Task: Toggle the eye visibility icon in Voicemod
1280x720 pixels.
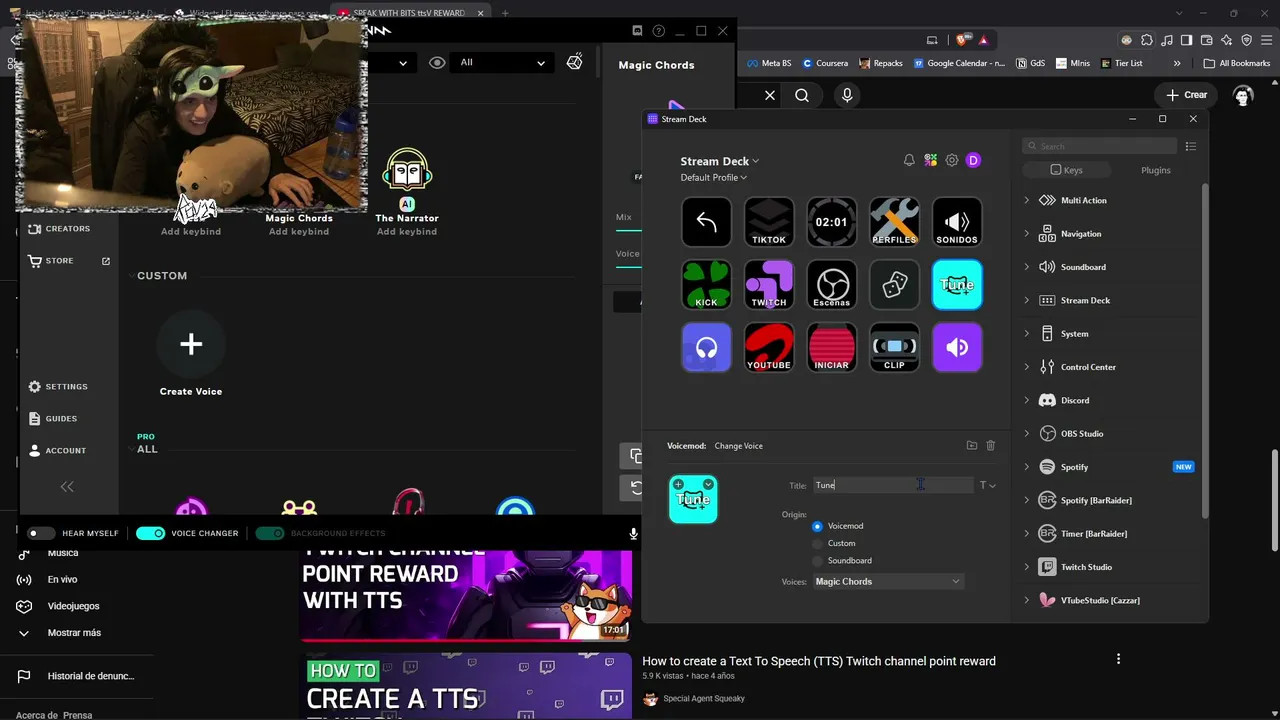Action: (437, 62)
